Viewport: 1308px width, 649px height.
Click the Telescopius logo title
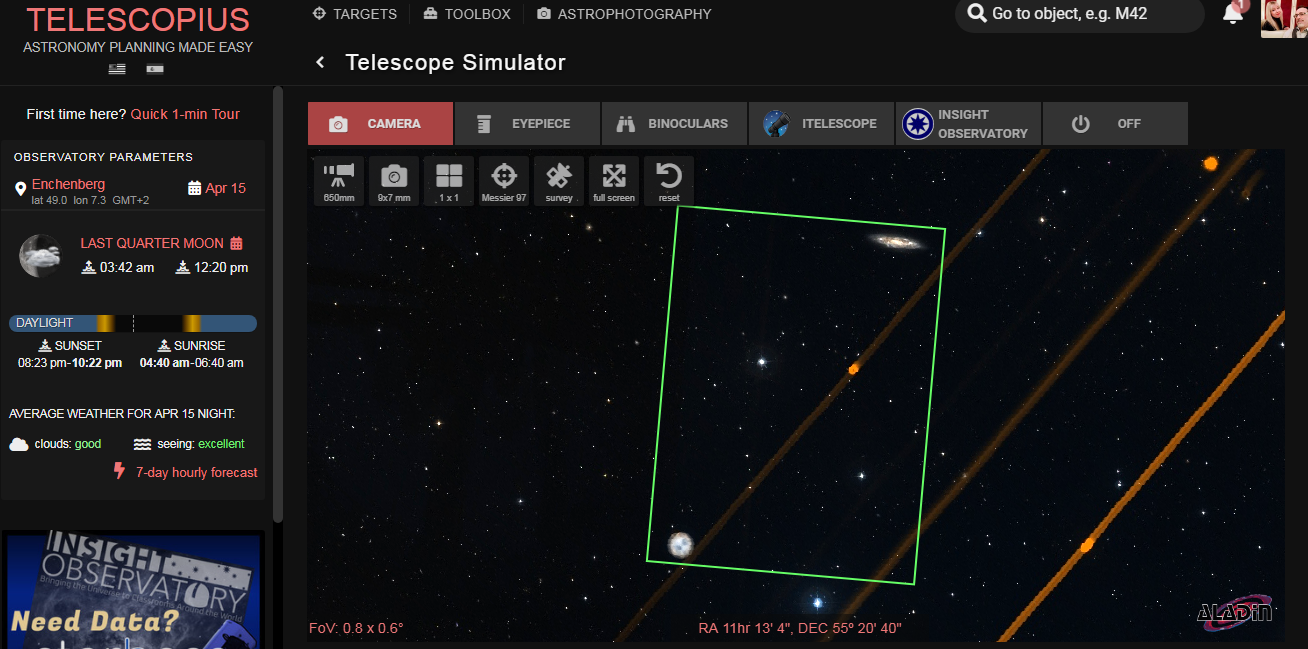138,20
